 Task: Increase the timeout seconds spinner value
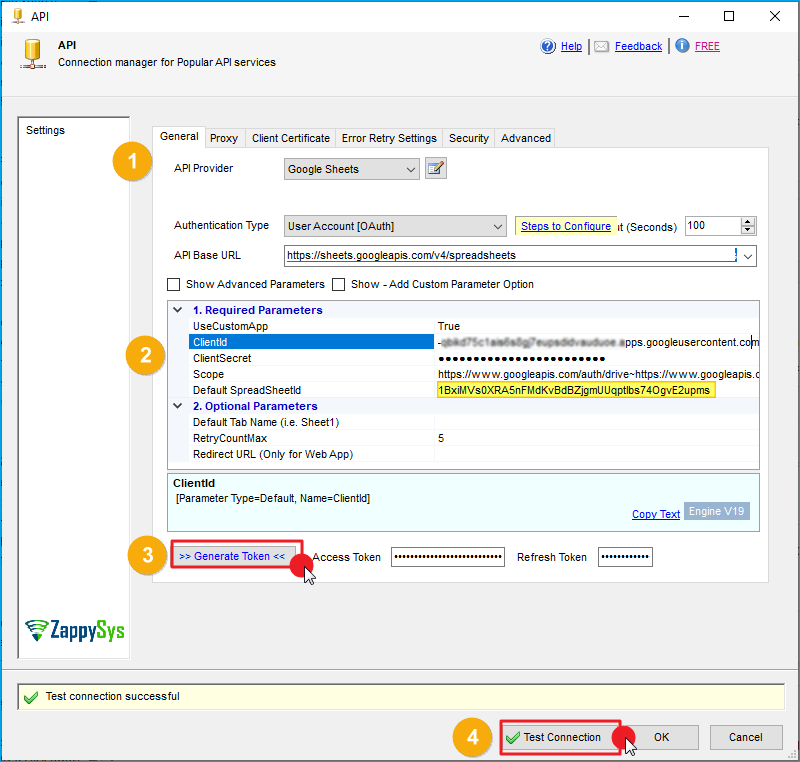tap(748, 221)
